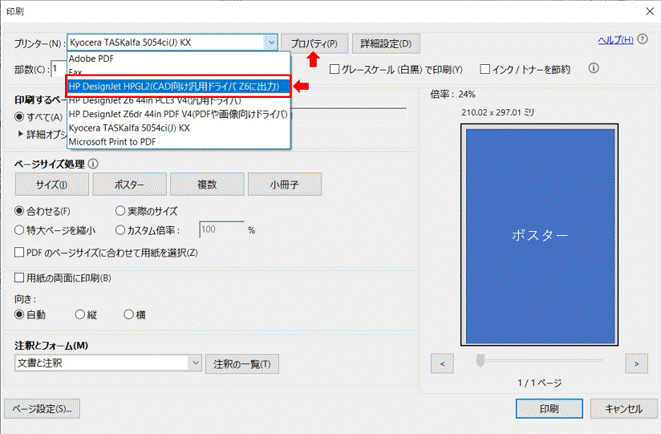Image resolution: width=661 pixels, height=434 pixels.
Task: Open printer プロパティ (Properties) button
Action: pos(314,44)
